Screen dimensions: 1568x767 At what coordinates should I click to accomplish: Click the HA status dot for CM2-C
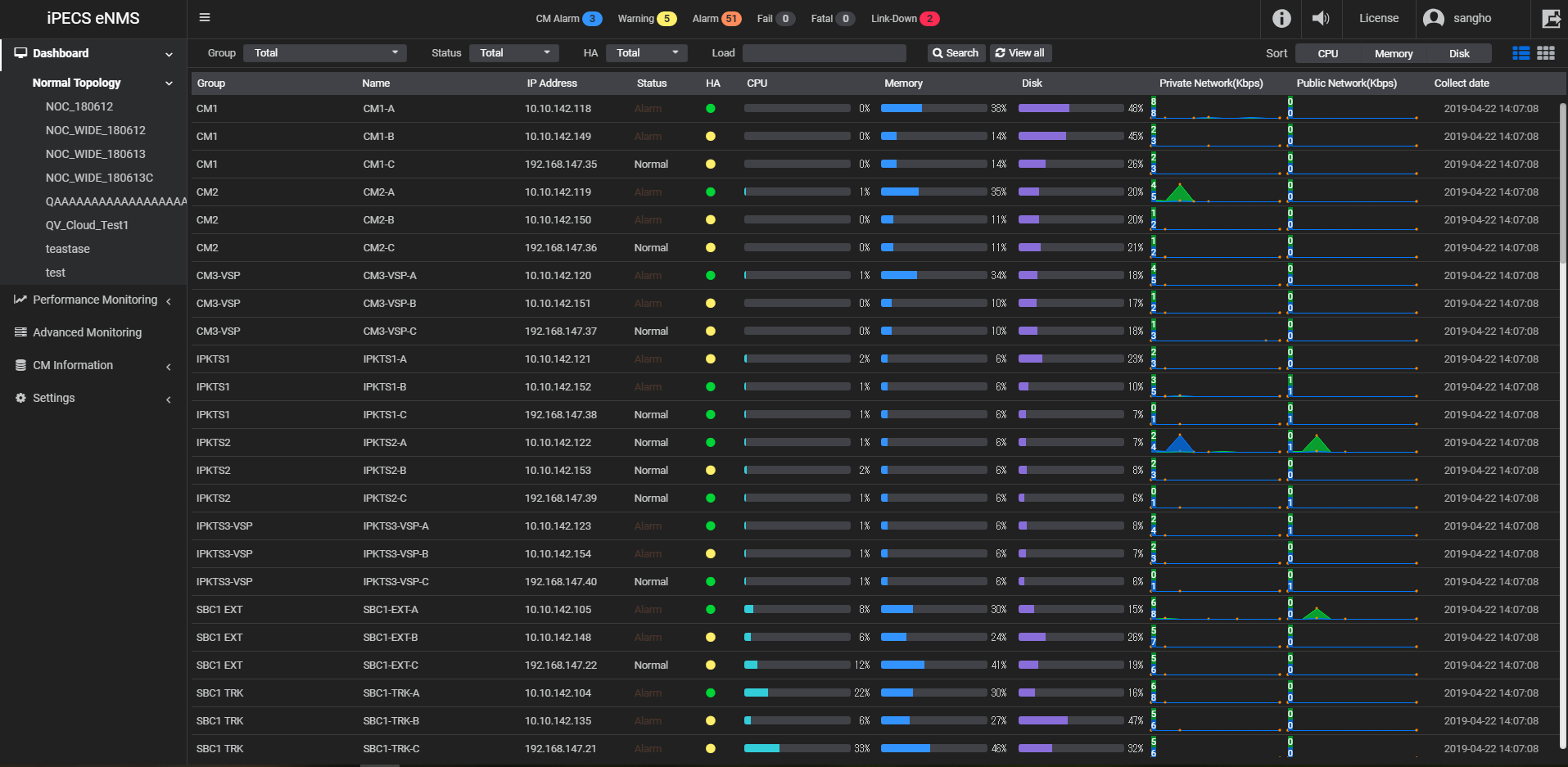coord(711,248)
